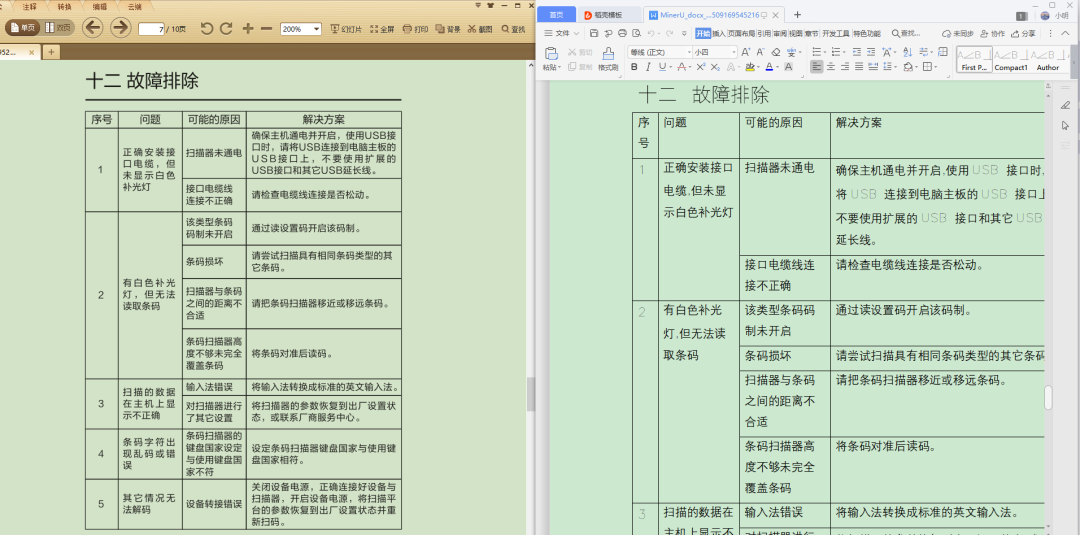This screenshot has width=1080, height=535.
Task: Open 稻壳模板 tab in WPS
Action: (x=608, y=14)
